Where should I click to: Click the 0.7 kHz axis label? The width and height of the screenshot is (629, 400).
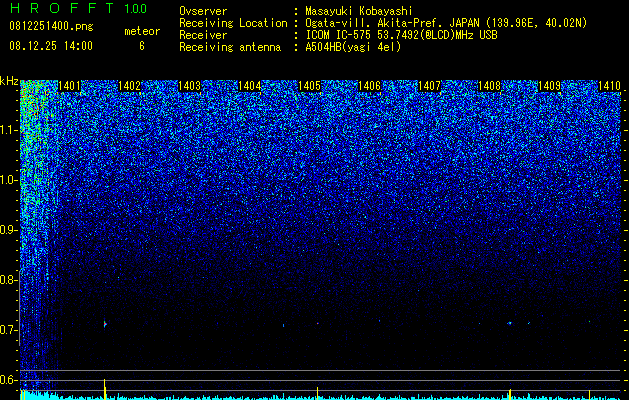(x=9, y=330)
